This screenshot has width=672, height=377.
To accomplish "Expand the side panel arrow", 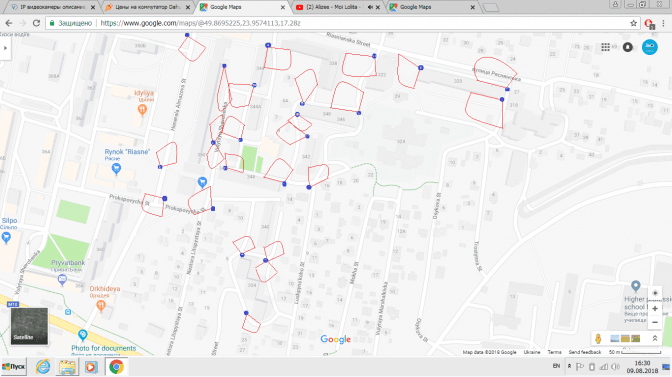I will point(5,48).
